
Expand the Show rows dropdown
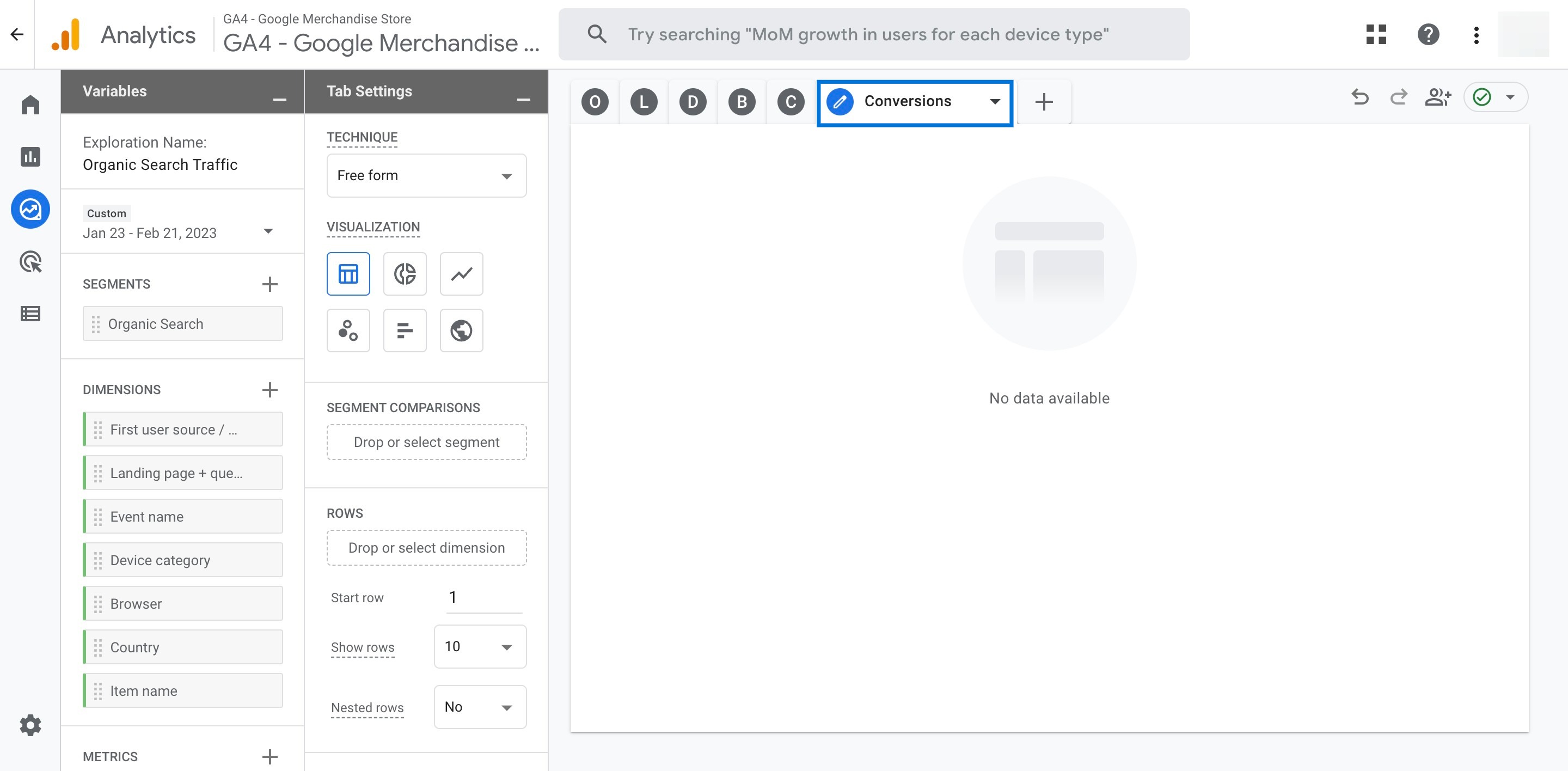click(x=479, y=646)
